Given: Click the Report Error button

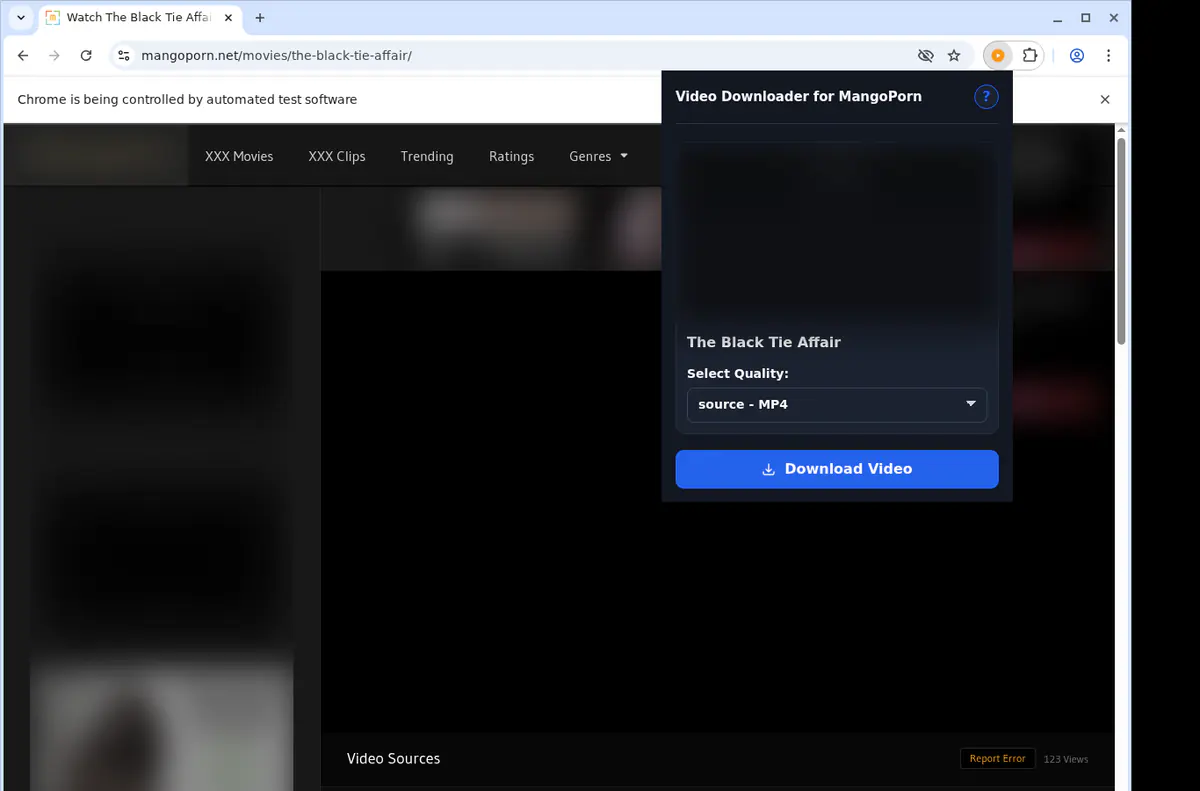Looking at the screenshot, I should click(x=997, y=759).
